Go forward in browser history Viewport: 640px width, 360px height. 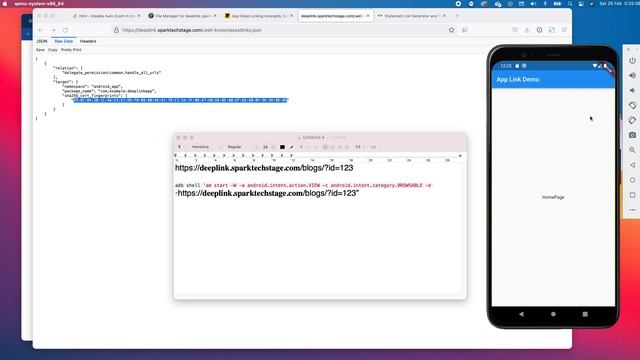coord(53,30)
